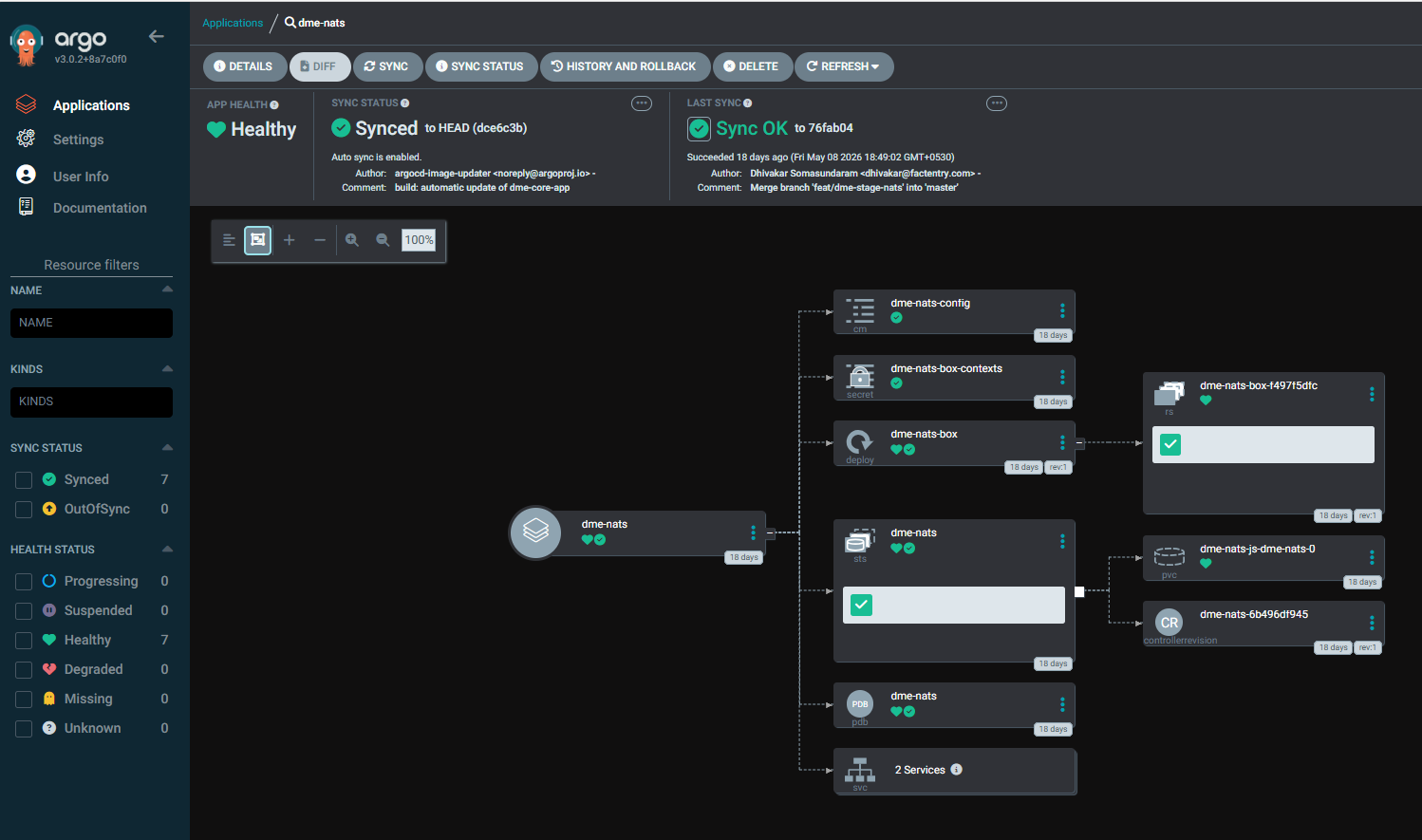Follow the Applications breadcrumb link
Image resolution: width=1422 pixels, height=840 pixels.
tap(233, 23)
